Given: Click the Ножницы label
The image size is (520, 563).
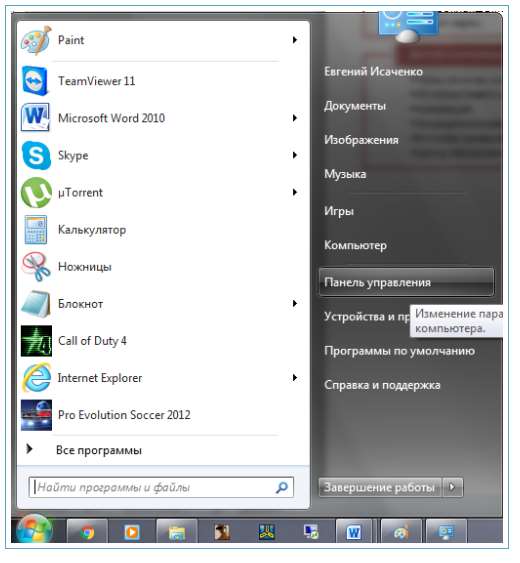Looking at the screenshot, I should click(85, 267).
